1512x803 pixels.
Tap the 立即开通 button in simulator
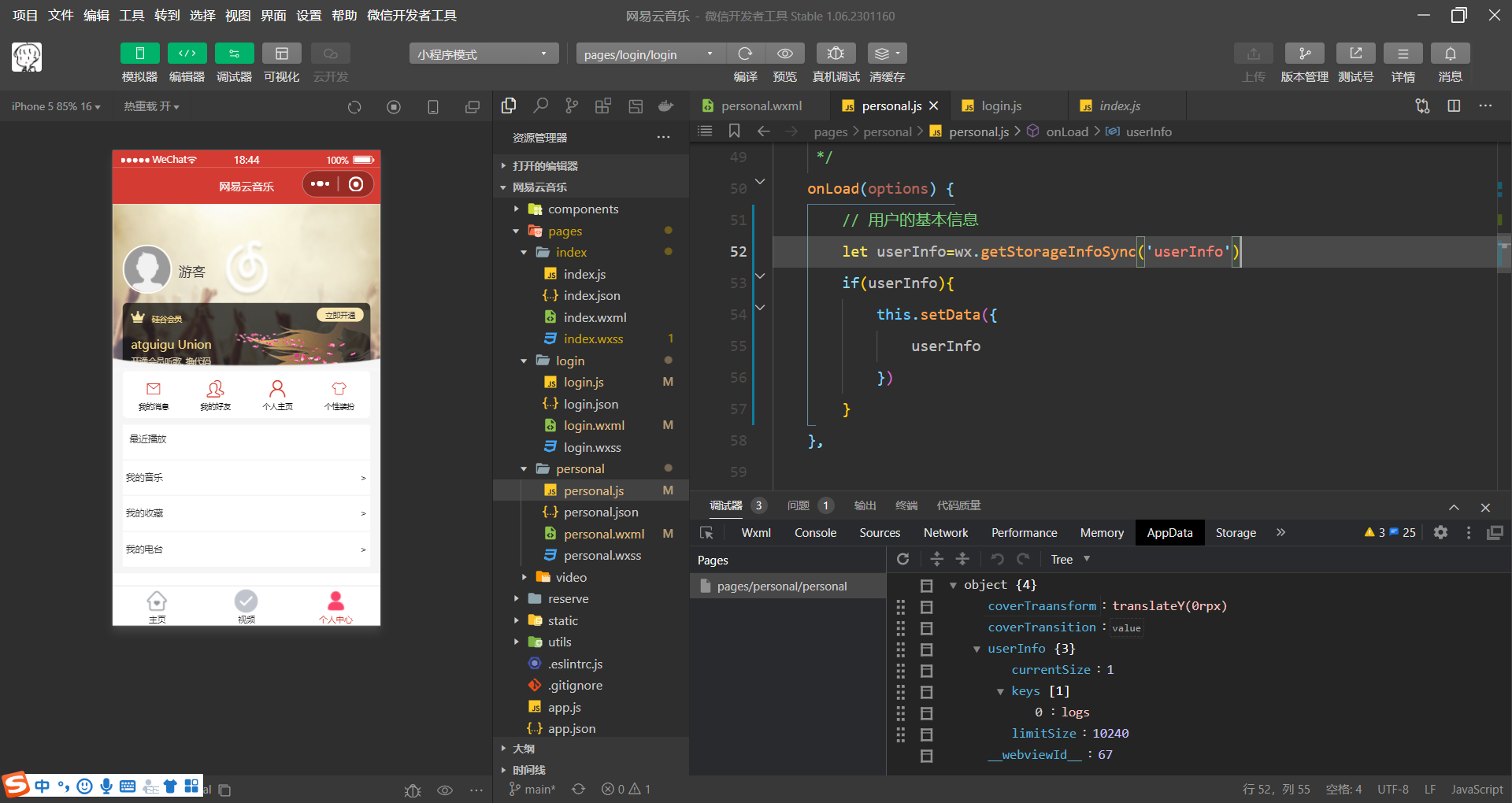tap(340, 315)
